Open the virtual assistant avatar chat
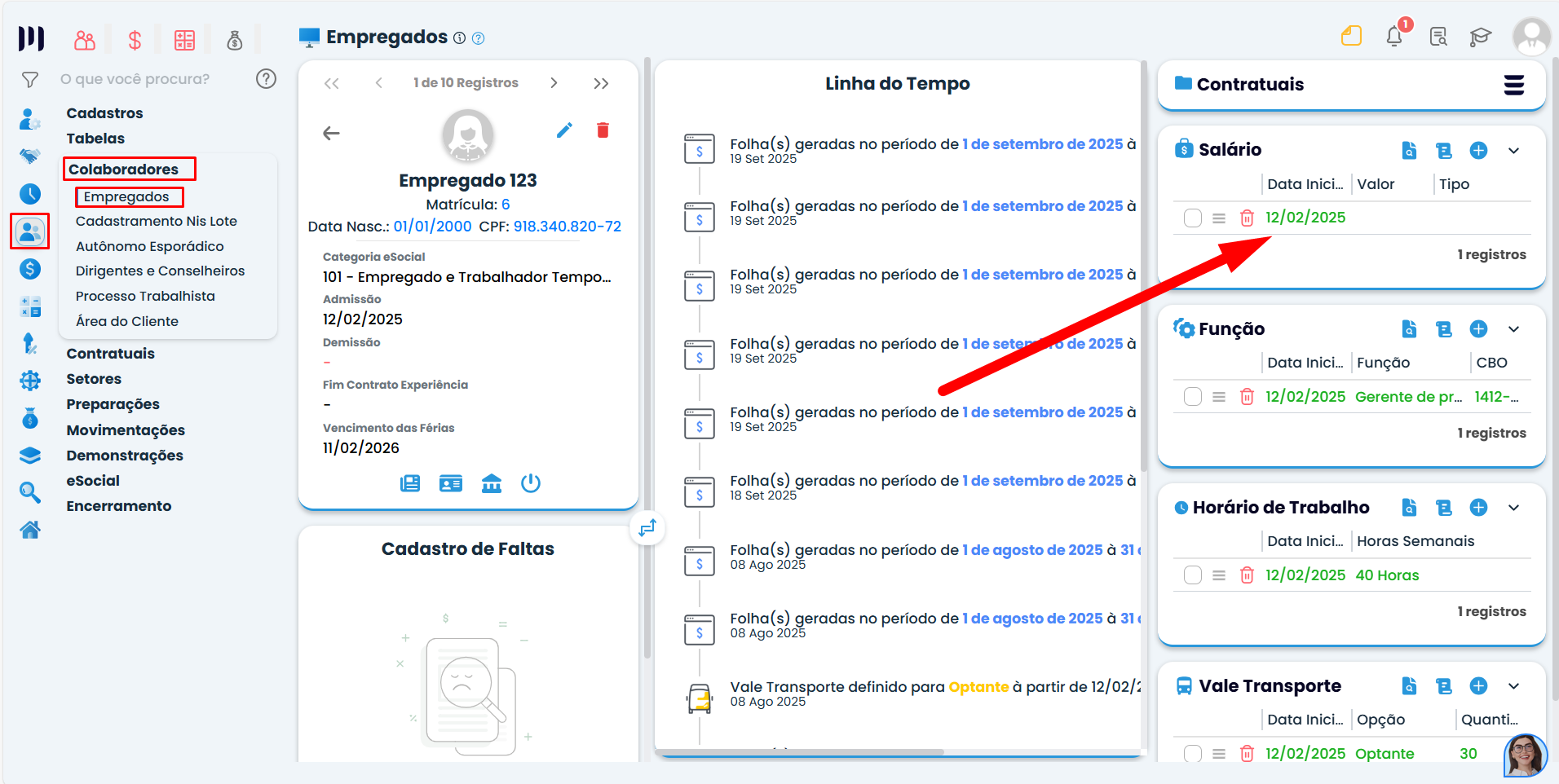 1526,755
